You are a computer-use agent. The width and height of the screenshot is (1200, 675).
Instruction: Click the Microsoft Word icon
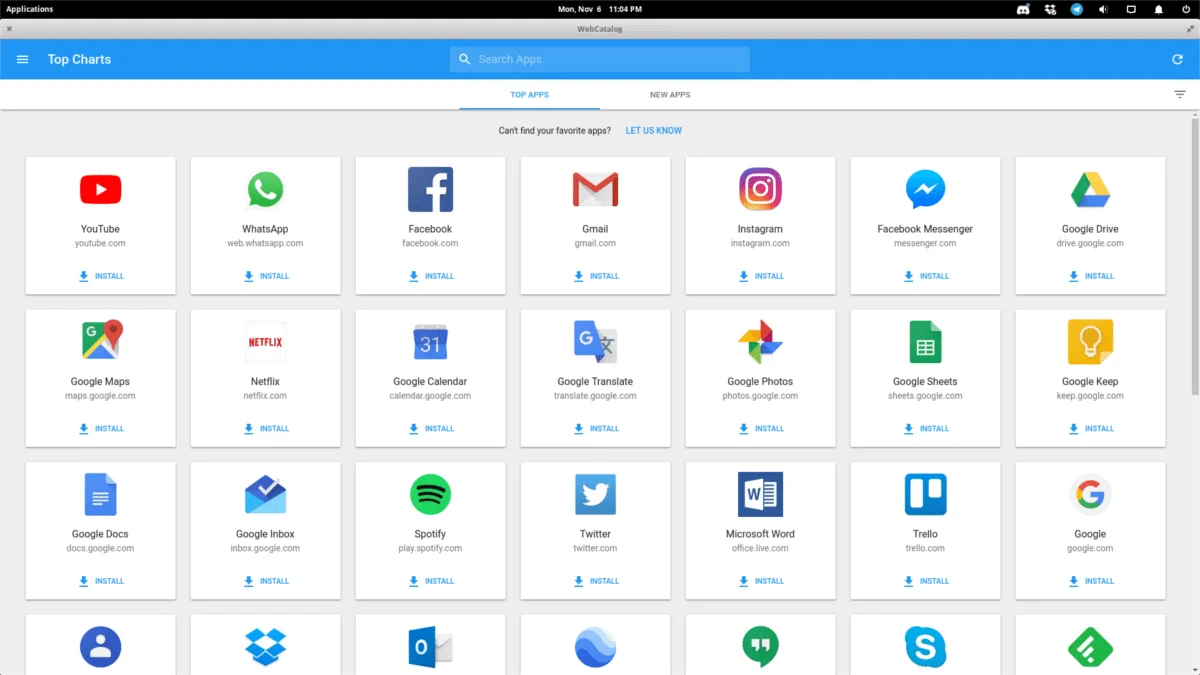coord(760,494)
